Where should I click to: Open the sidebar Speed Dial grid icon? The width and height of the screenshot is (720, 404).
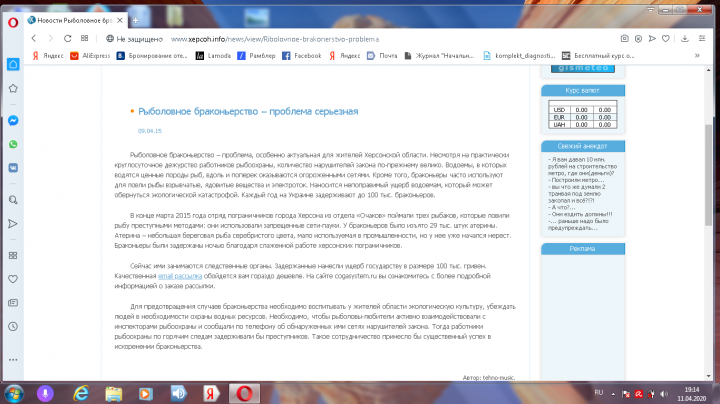(x=13, y=255)
